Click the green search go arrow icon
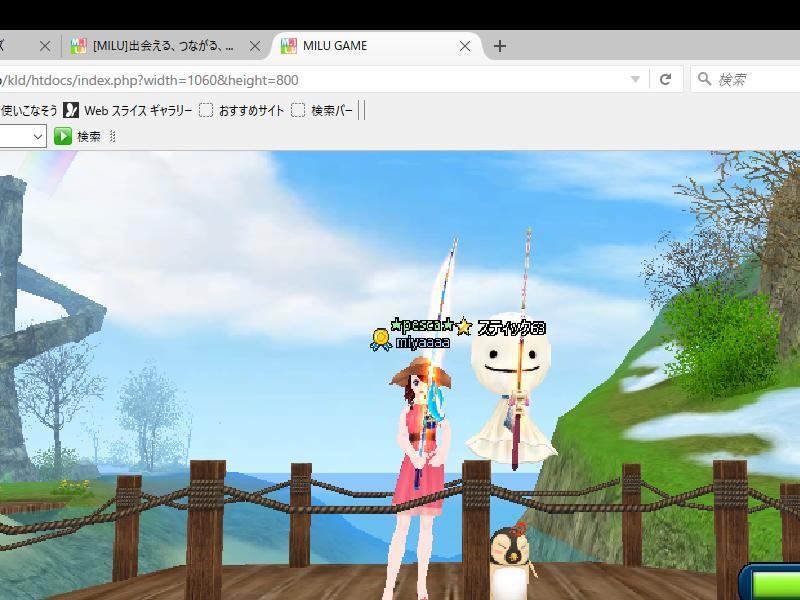This screenshot has height=600, width=800. point(63,136)
